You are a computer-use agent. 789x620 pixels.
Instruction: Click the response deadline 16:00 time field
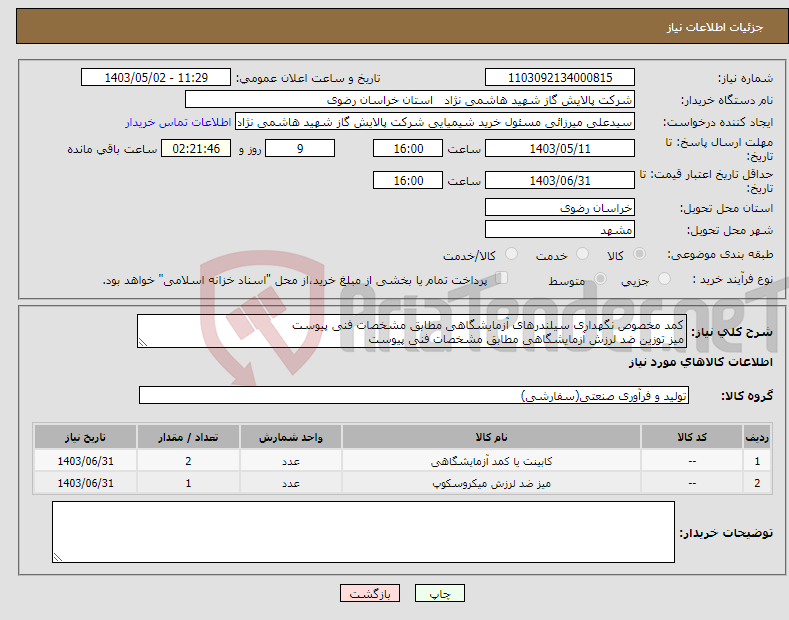click(x=408, y=148)
